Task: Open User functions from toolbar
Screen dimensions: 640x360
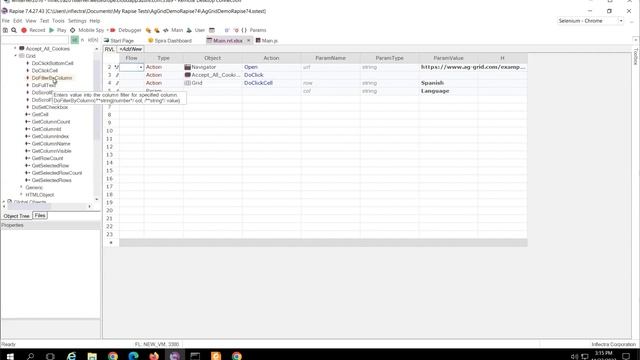Action: coord(196,30)
